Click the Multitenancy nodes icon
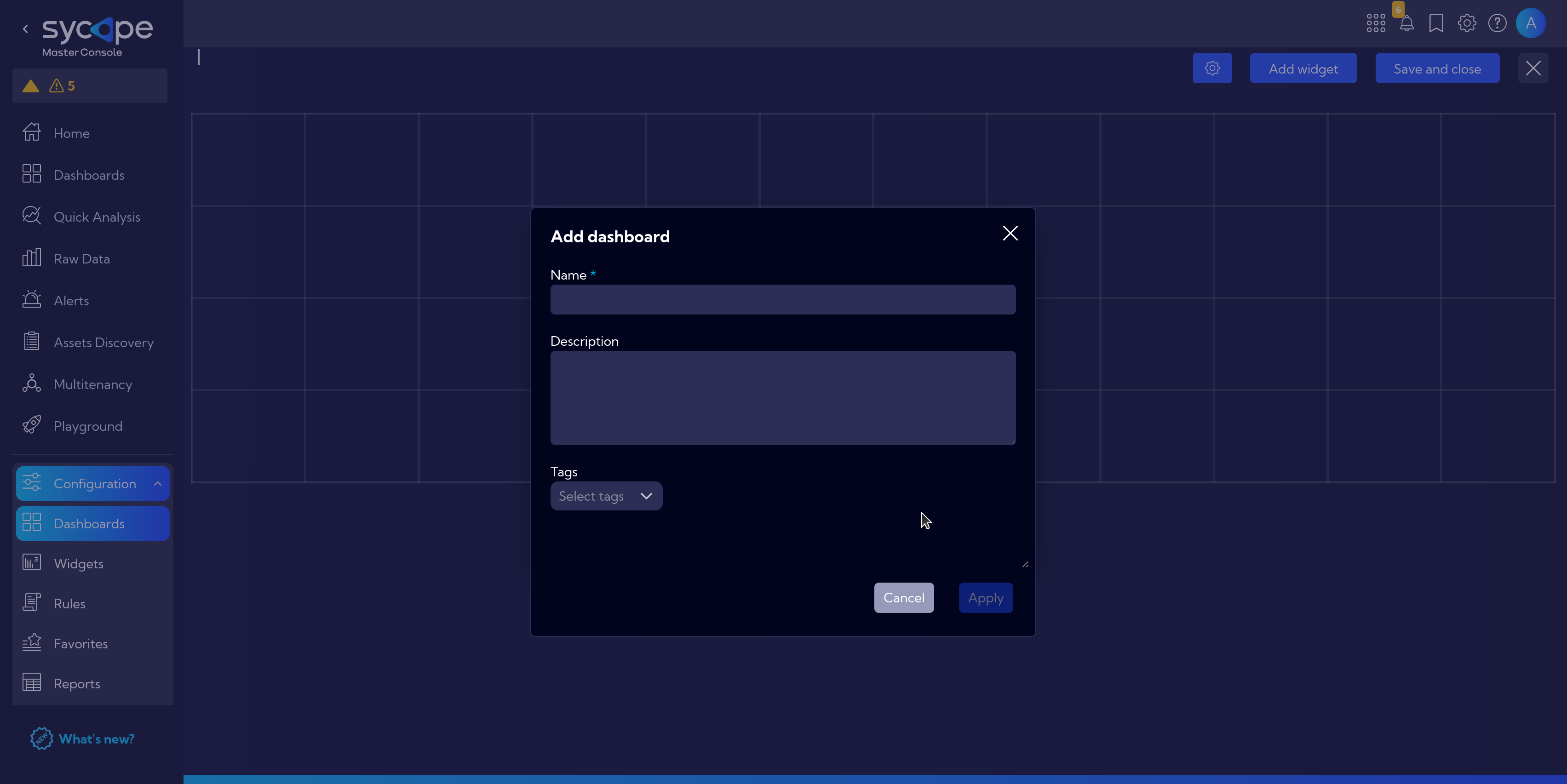 (x=32, y=383)
